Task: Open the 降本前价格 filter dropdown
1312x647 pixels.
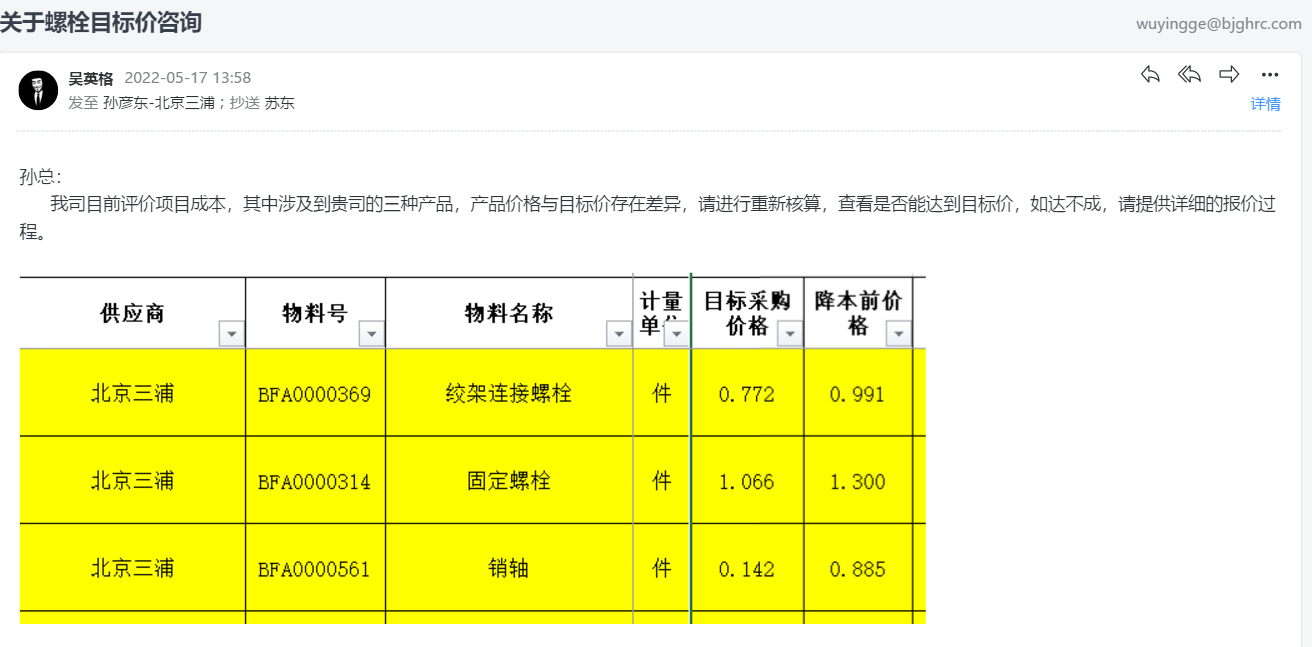Action: [x=899, y=334]
